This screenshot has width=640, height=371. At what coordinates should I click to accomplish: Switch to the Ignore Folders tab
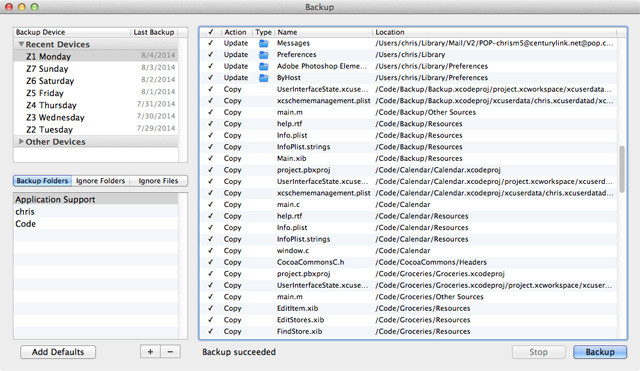(100, 181)
